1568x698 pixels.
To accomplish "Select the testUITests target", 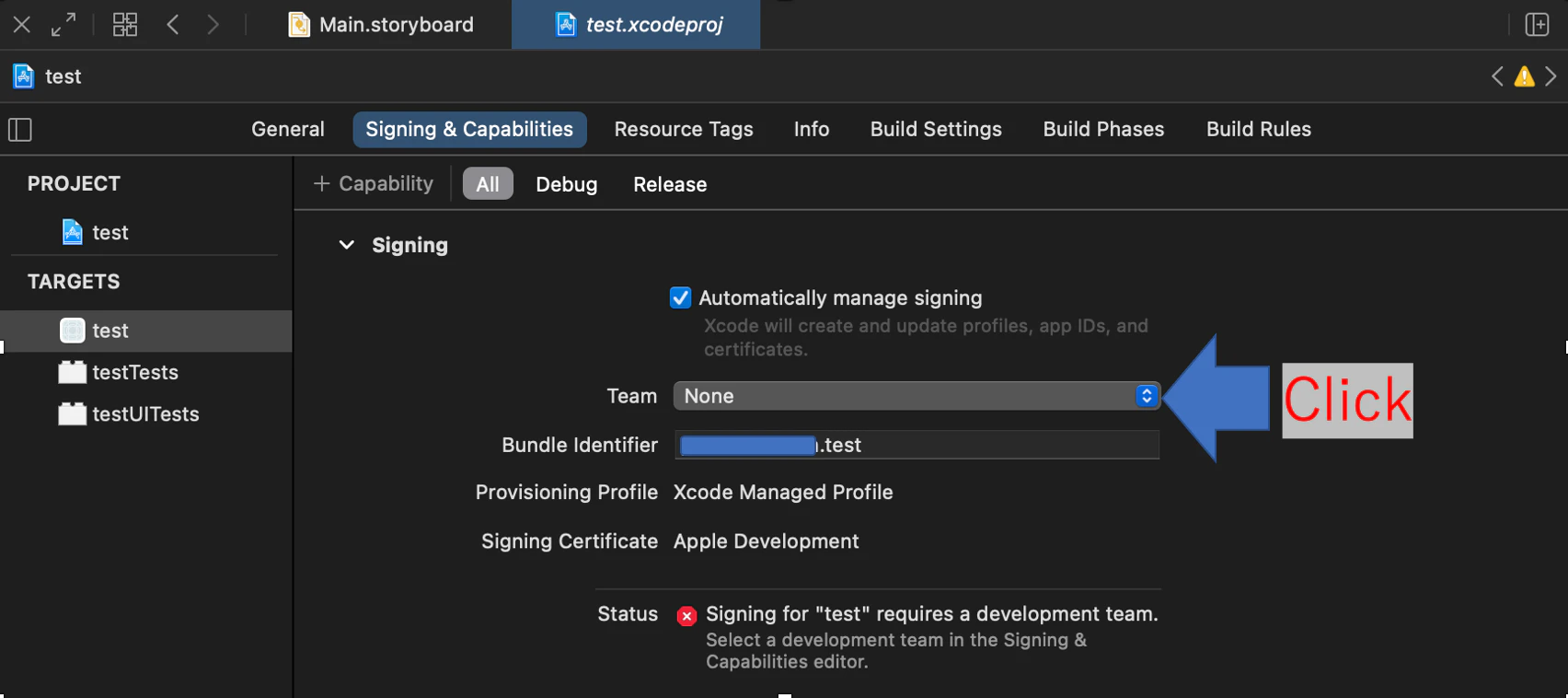I will pos(129,414).
